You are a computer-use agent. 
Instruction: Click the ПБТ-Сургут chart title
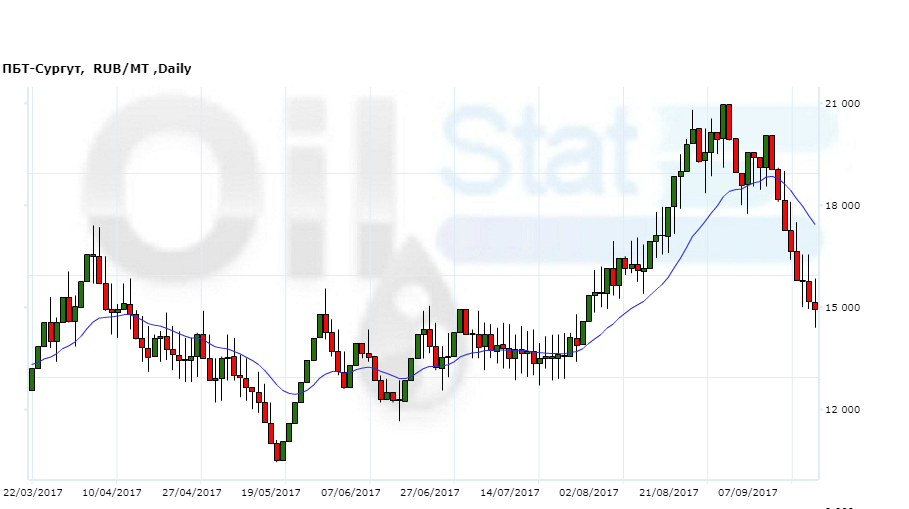click(x=96, y=69)
